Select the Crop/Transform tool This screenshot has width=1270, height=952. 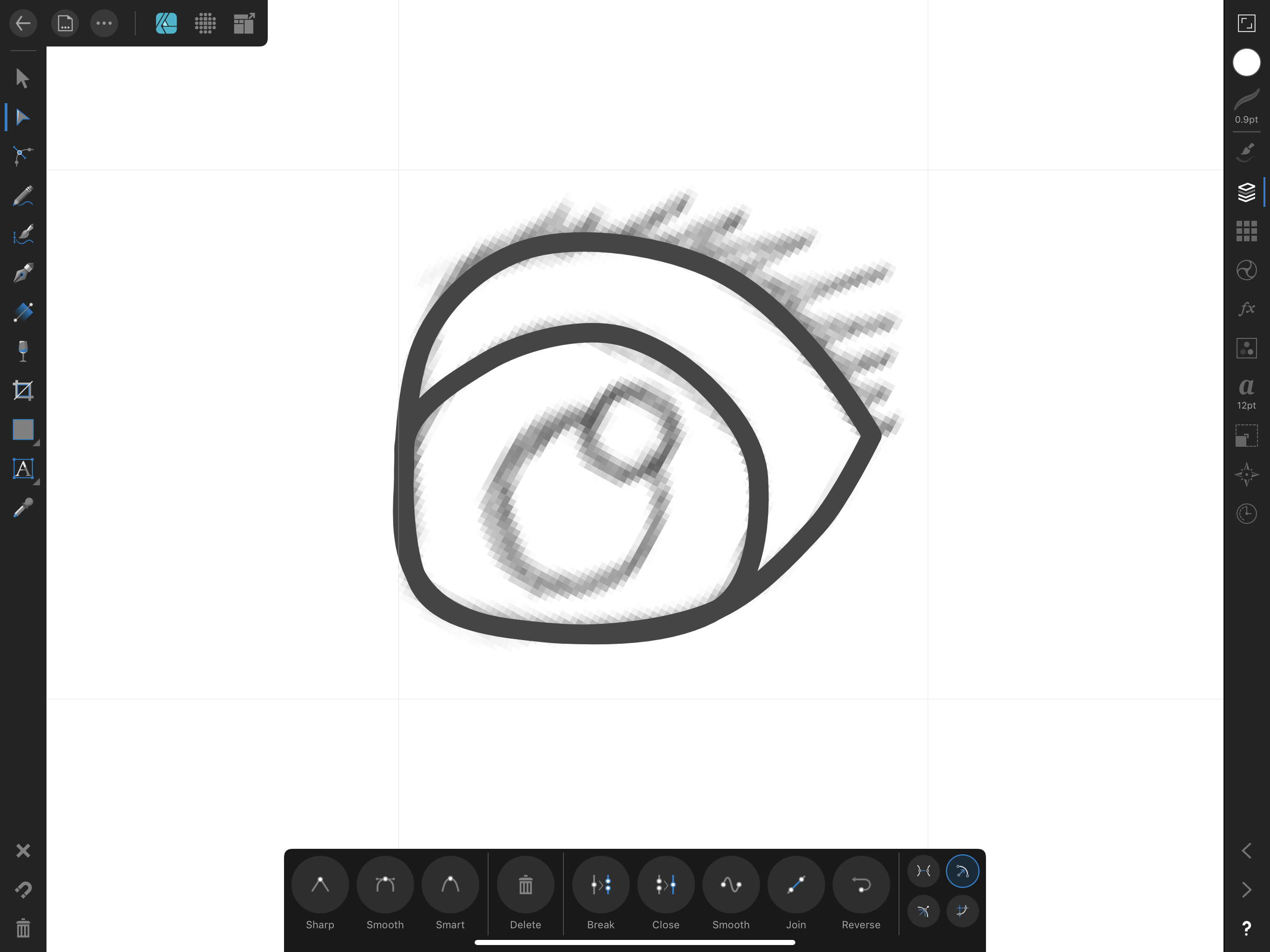click(22, 389)
